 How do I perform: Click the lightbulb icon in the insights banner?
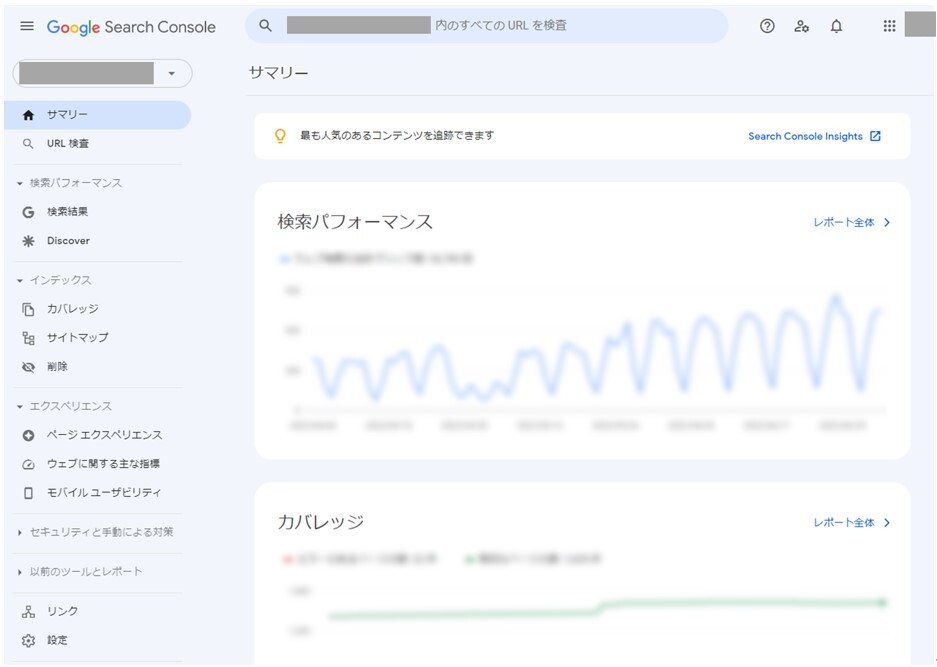click(280, 136)
